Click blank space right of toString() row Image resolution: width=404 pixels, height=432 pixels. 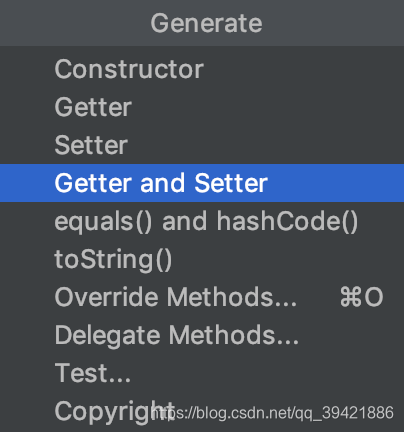pyautogui.click(x=288, y=259)
